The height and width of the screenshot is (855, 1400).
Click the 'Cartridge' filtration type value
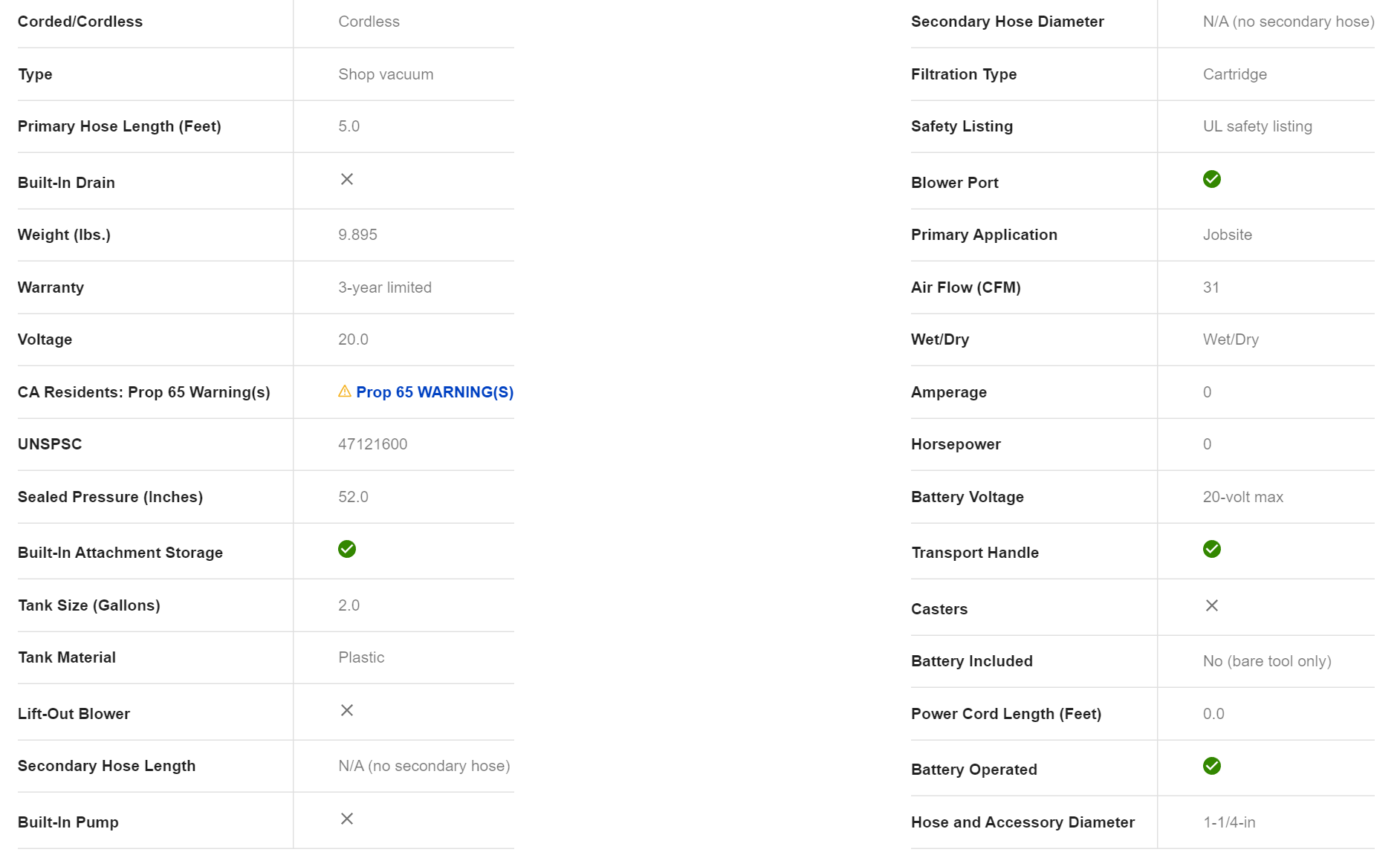pos(1234,74)
